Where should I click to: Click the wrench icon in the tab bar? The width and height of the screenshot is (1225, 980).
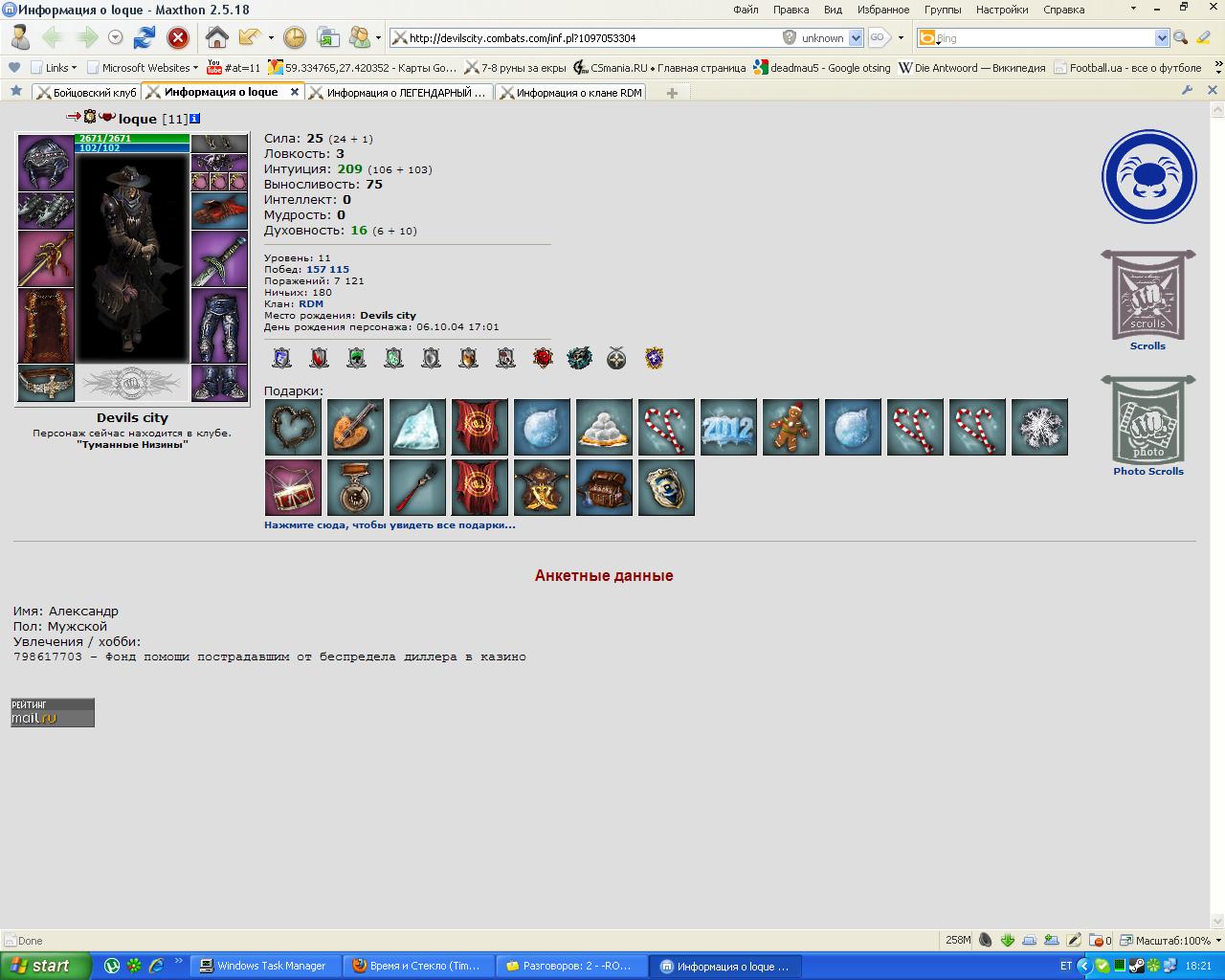pyautogui.click(x=1188, y=91)
